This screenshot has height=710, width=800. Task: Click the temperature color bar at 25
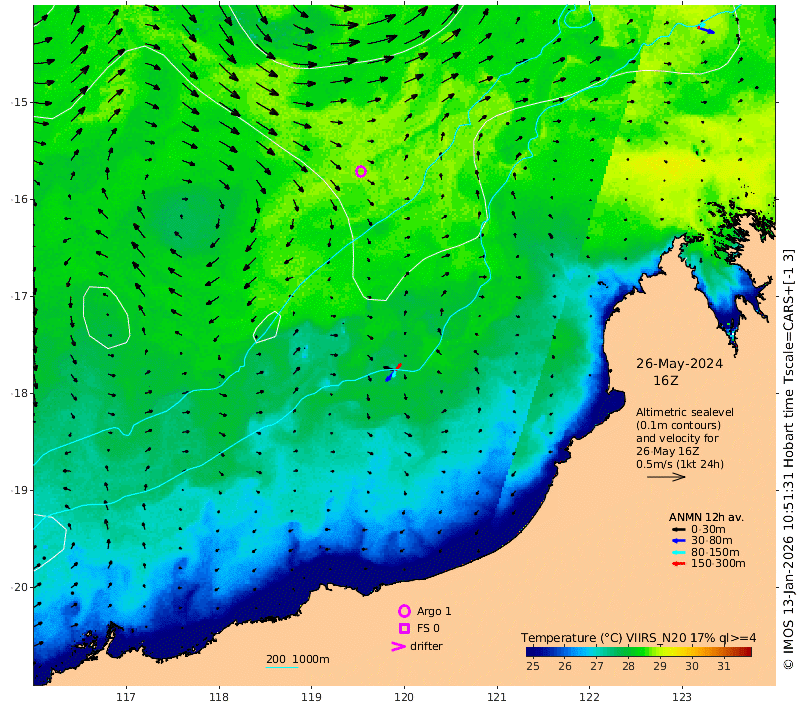(x=533, y=651)
